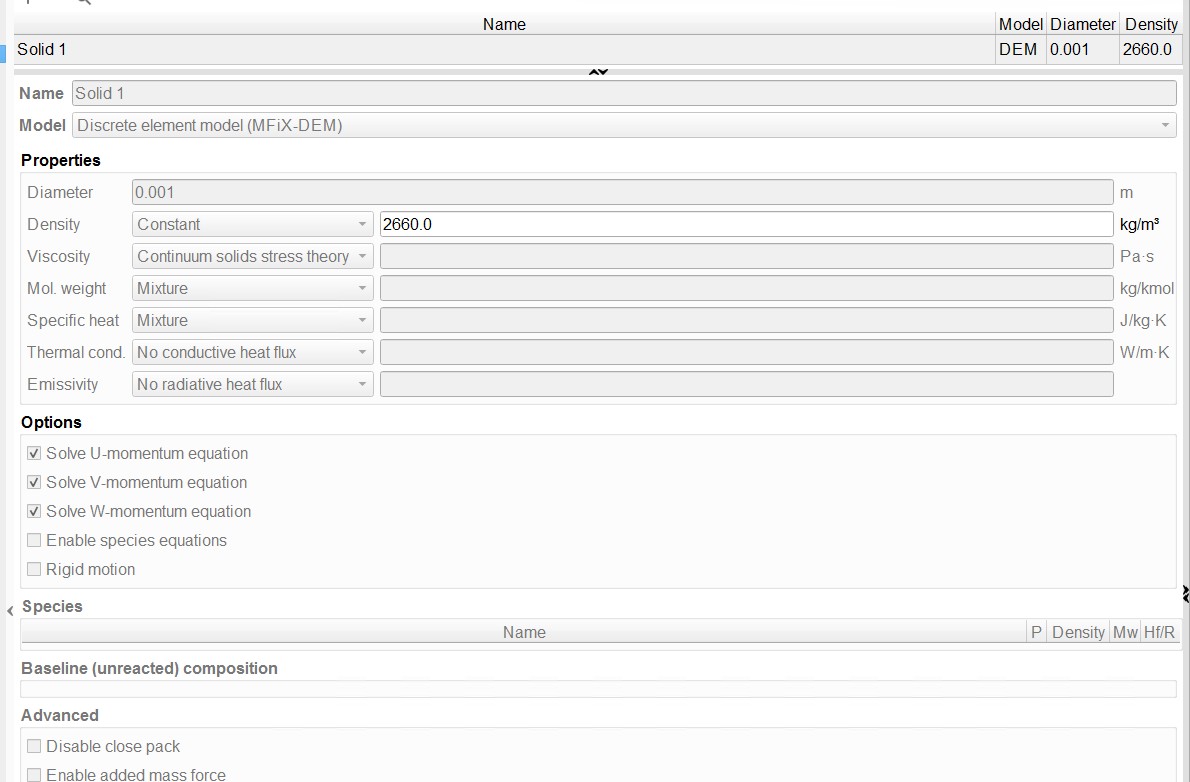
Task: Click the Hf/R column header in Species table
Action: click(x=1160, y=632)
